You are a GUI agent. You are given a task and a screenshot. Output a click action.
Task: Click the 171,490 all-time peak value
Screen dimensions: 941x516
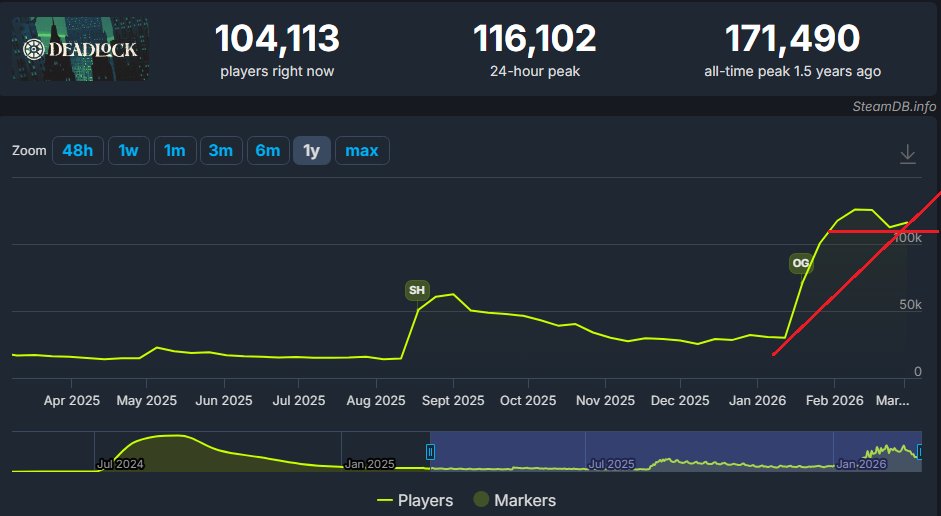tap(793, 38)
